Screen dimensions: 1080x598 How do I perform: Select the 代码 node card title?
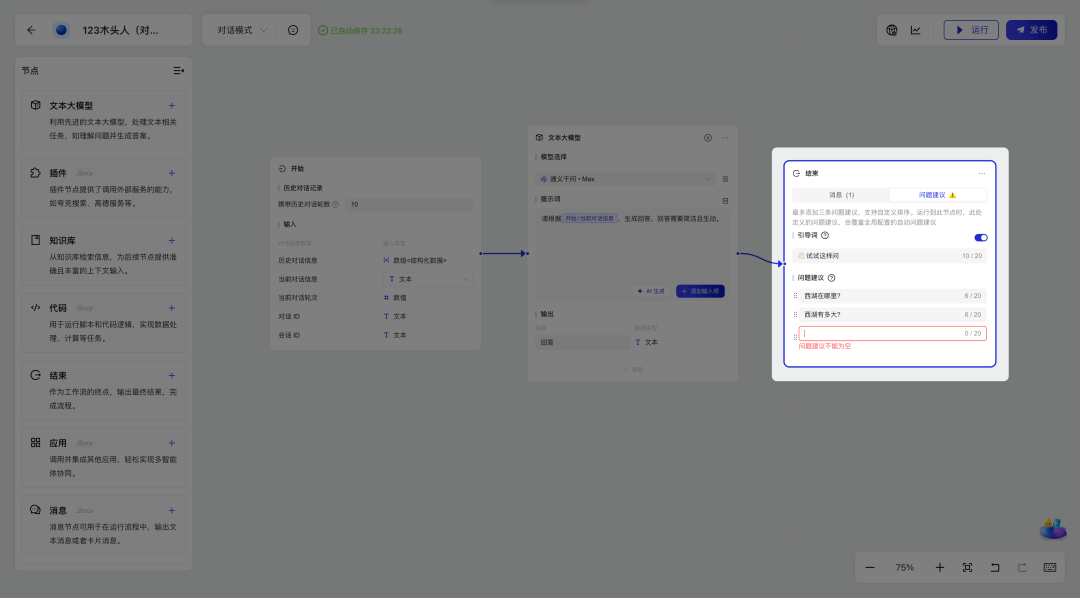click(58, 308)
